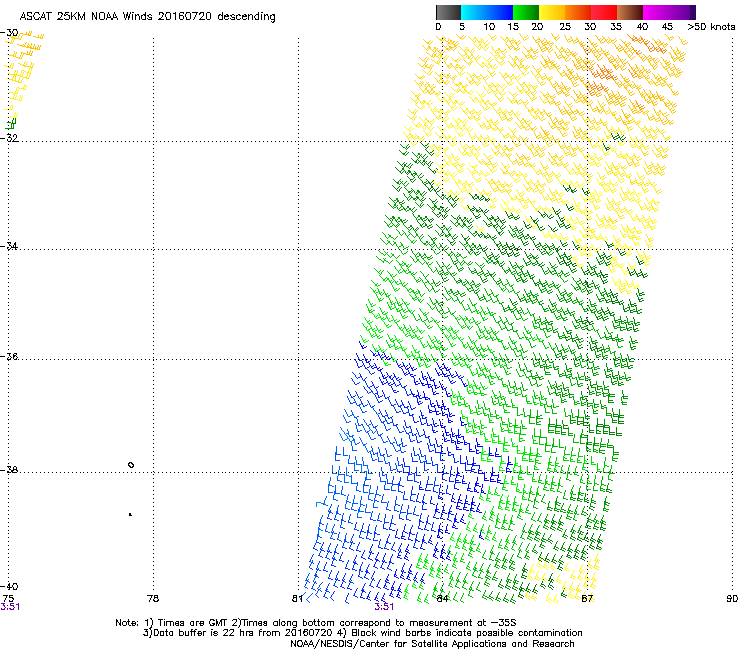Click the "81" longitude axis label
Viewport: 740px width, 650px height.
click(297, 599)
